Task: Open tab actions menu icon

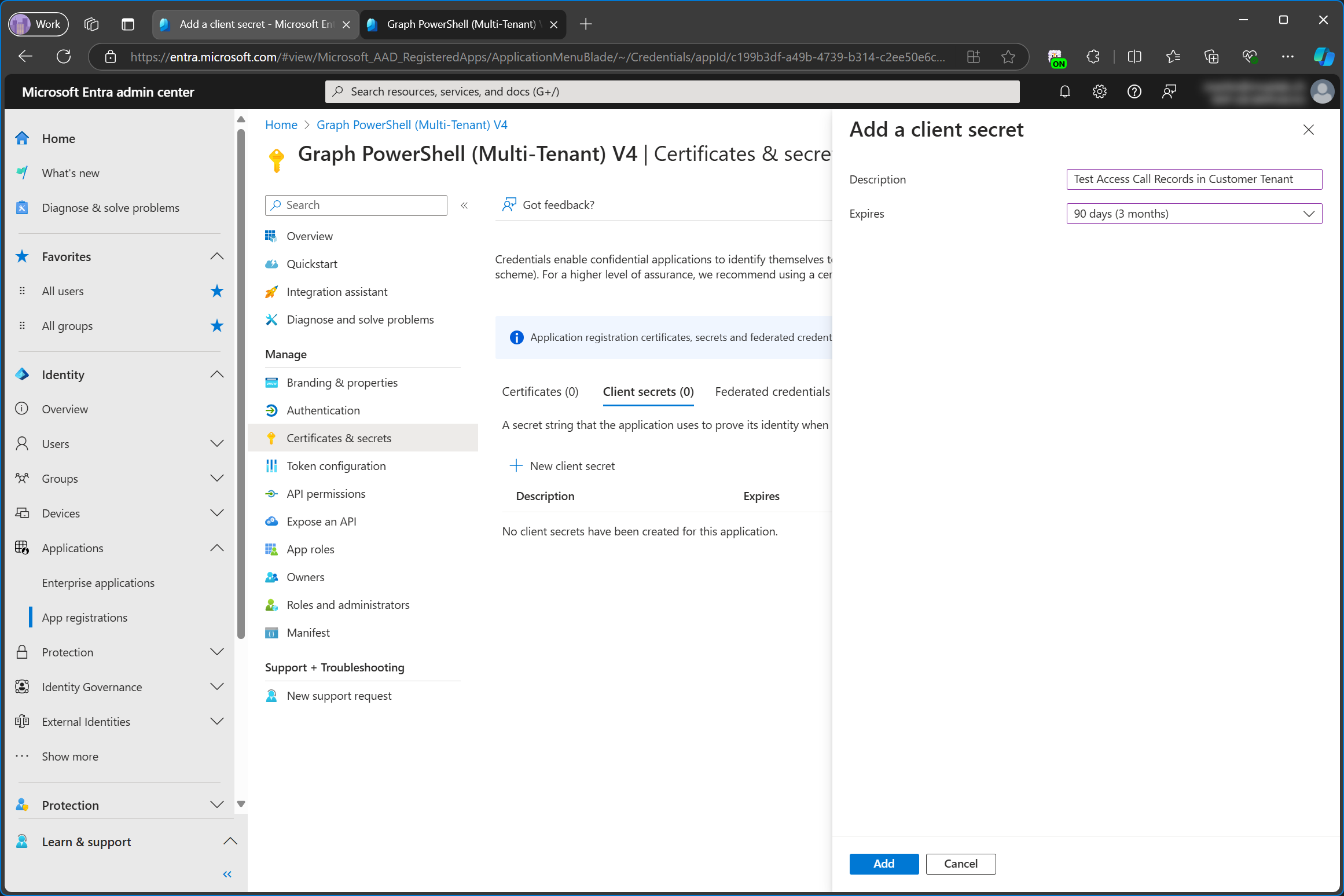Action: tap(128, 24)
